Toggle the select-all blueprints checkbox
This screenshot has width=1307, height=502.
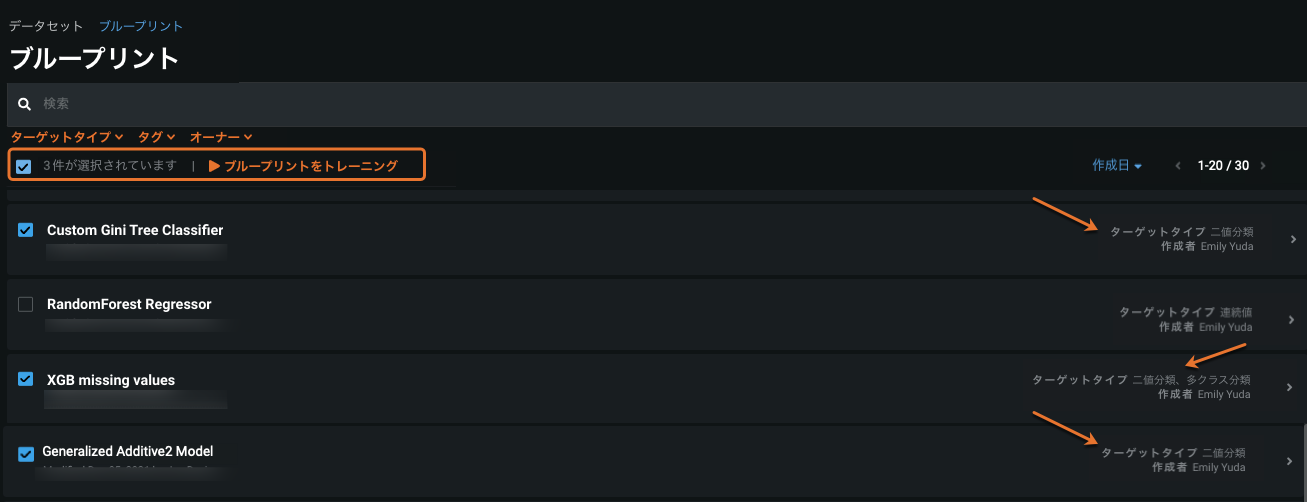(24, 166)
